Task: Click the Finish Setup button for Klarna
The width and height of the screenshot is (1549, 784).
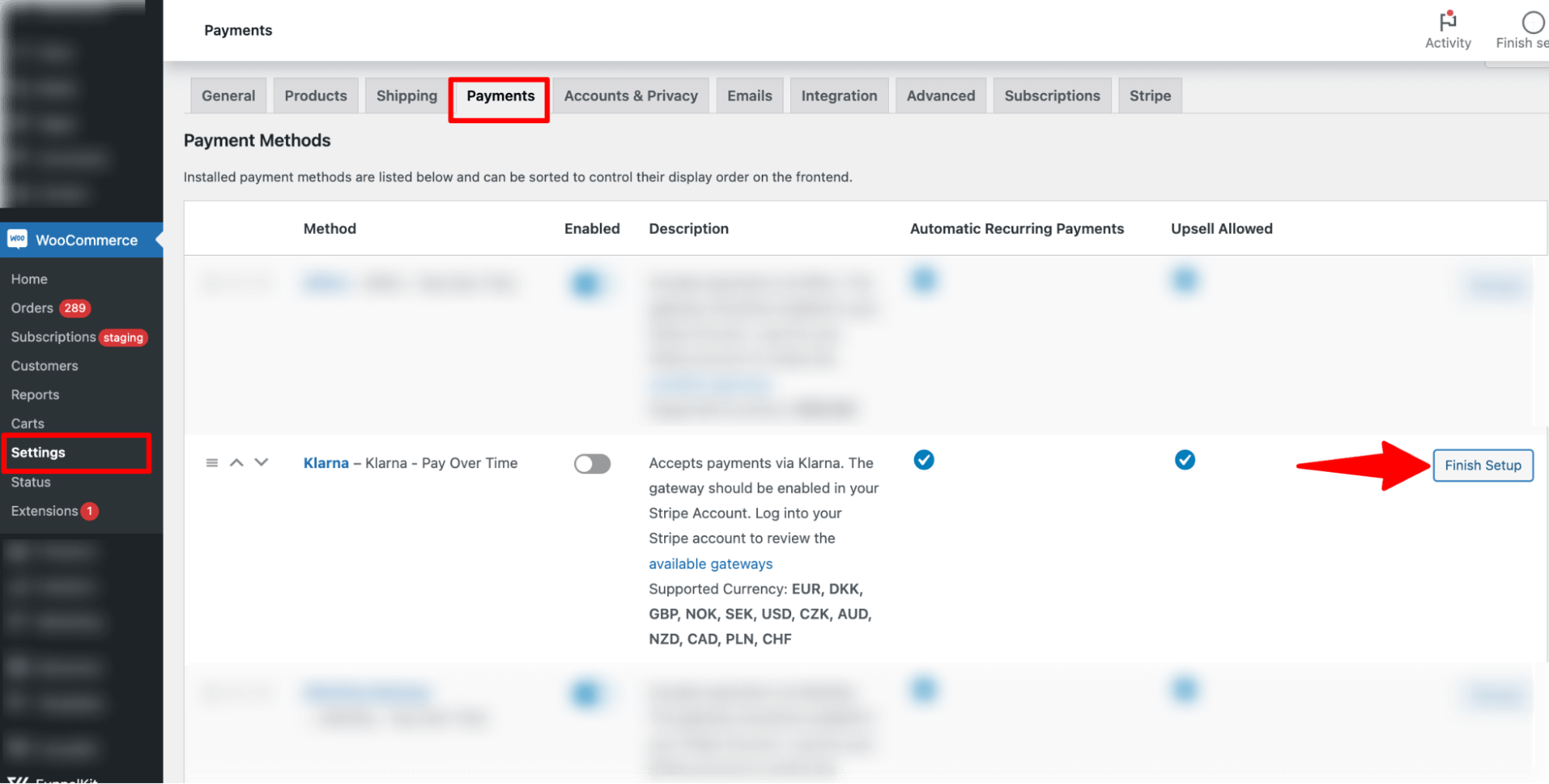Action: point(1482,466)
